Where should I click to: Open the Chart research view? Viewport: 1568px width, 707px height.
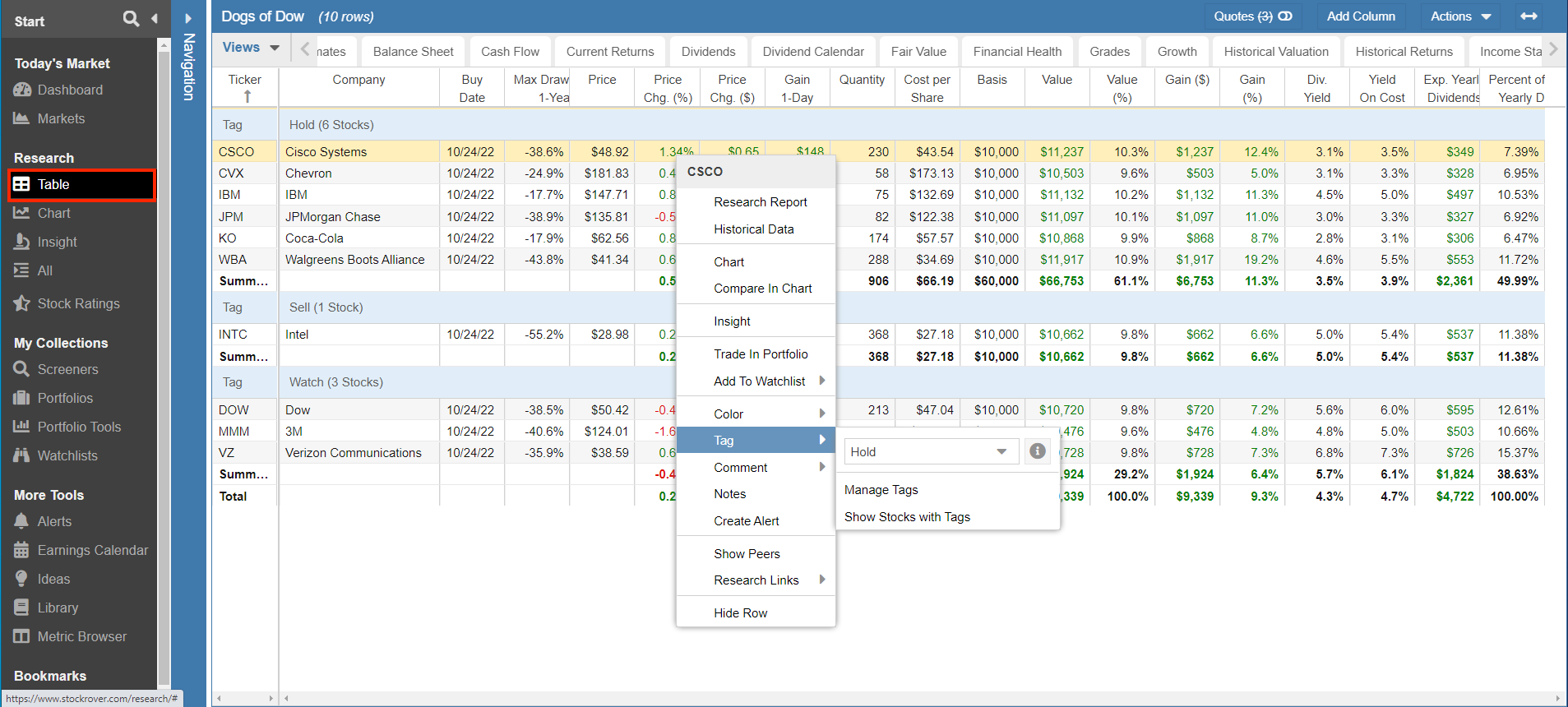click(53, 213)
